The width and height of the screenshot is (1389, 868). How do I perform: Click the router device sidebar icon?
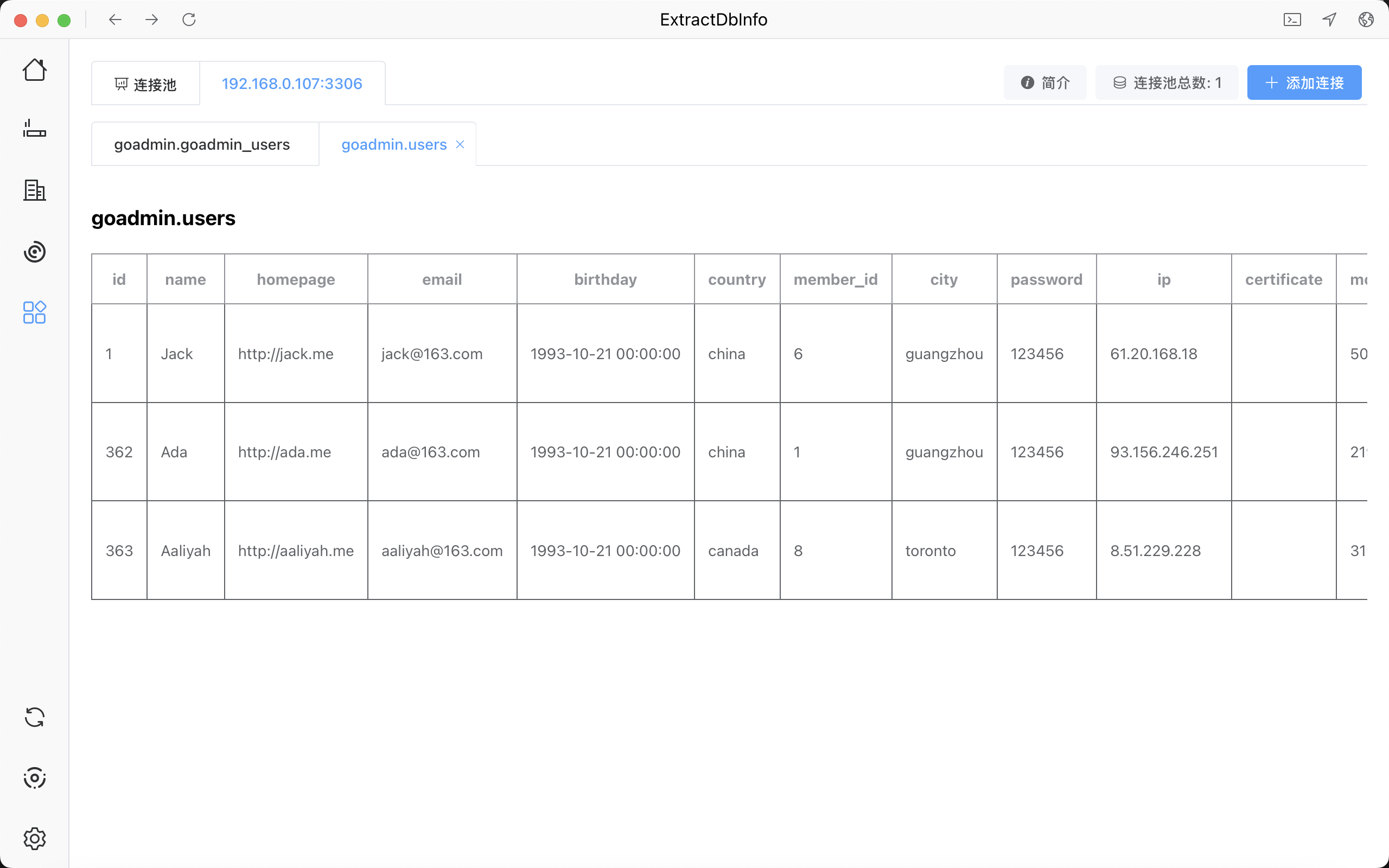pos(34,129)
